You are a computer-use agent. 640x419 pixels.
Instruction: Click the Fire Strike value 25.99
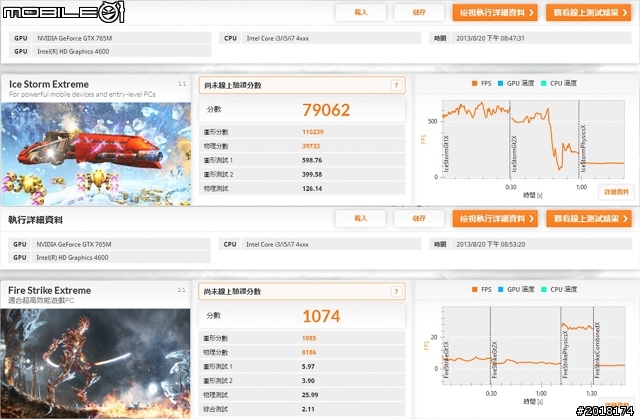(x=310, y=395)
